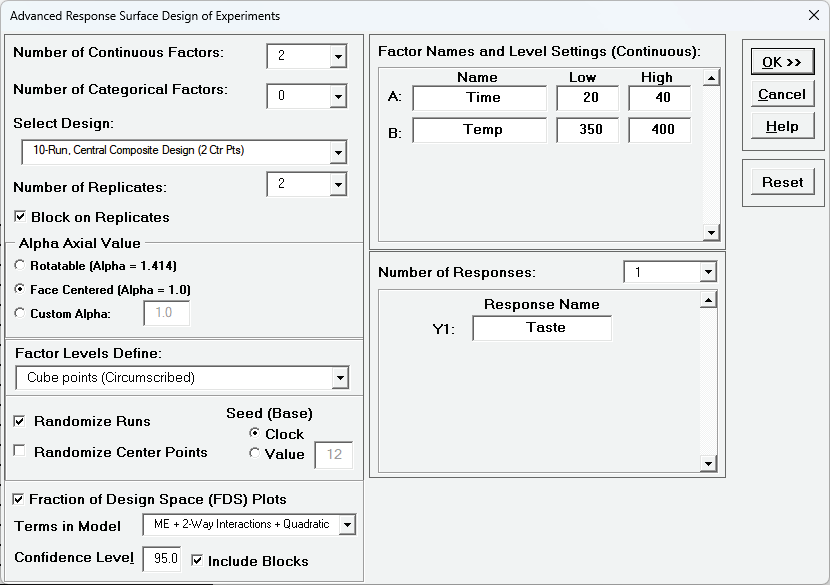830x585 pixels.
Task: Edit the Taste response name field
Action: (x=541, y=327)
